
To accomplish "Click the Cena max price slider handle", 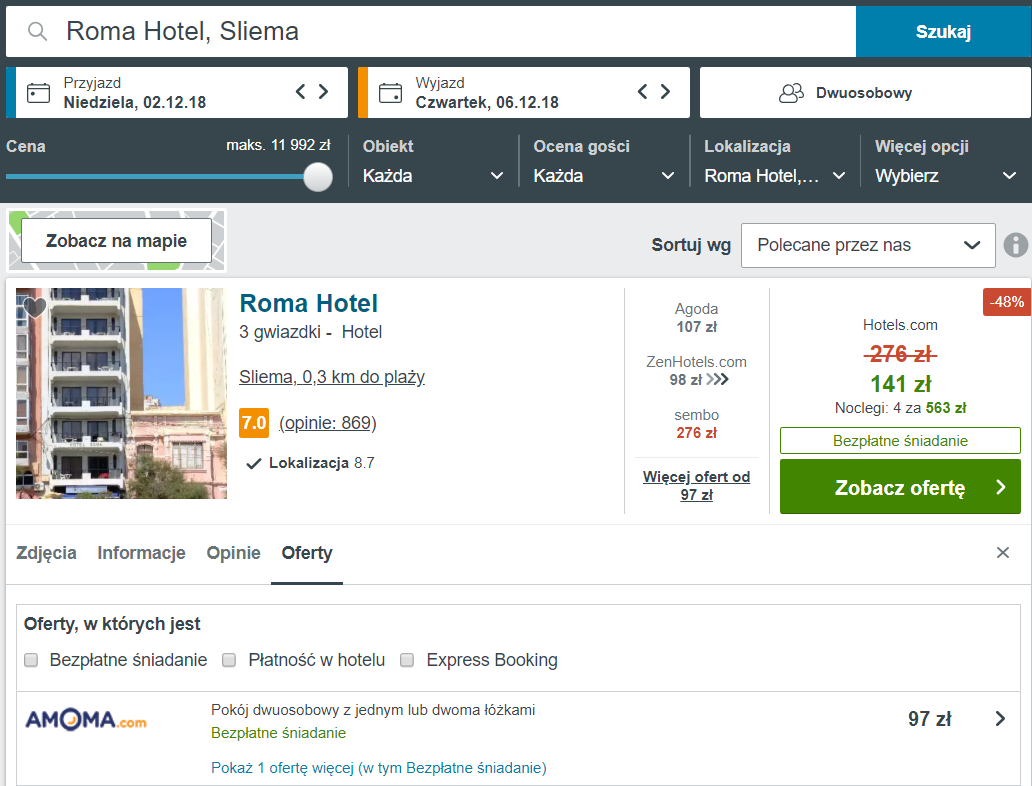I will [318, 176].
